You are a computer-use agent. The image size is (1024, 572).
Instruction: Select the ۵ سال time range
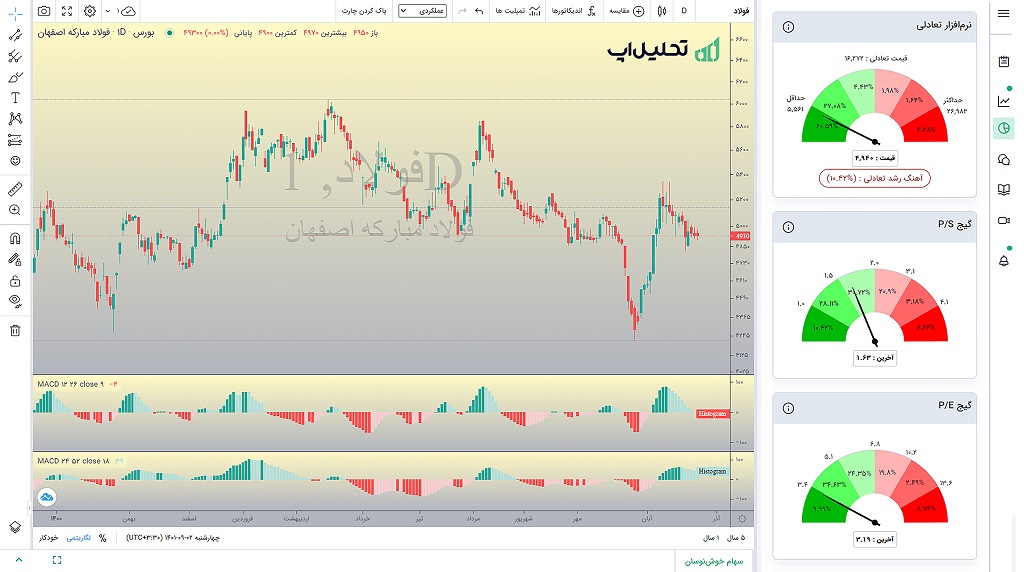click(x=736, y=538)
